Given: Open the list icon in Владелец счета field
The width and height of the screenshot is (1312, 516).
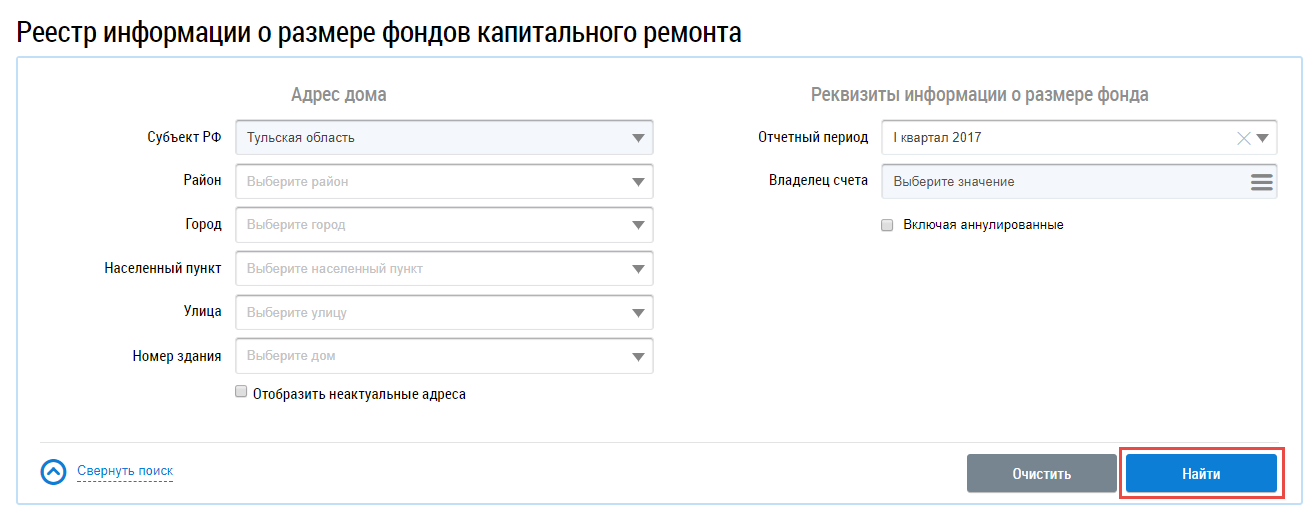Looking at the screenshot, I should pos(1261,182).
